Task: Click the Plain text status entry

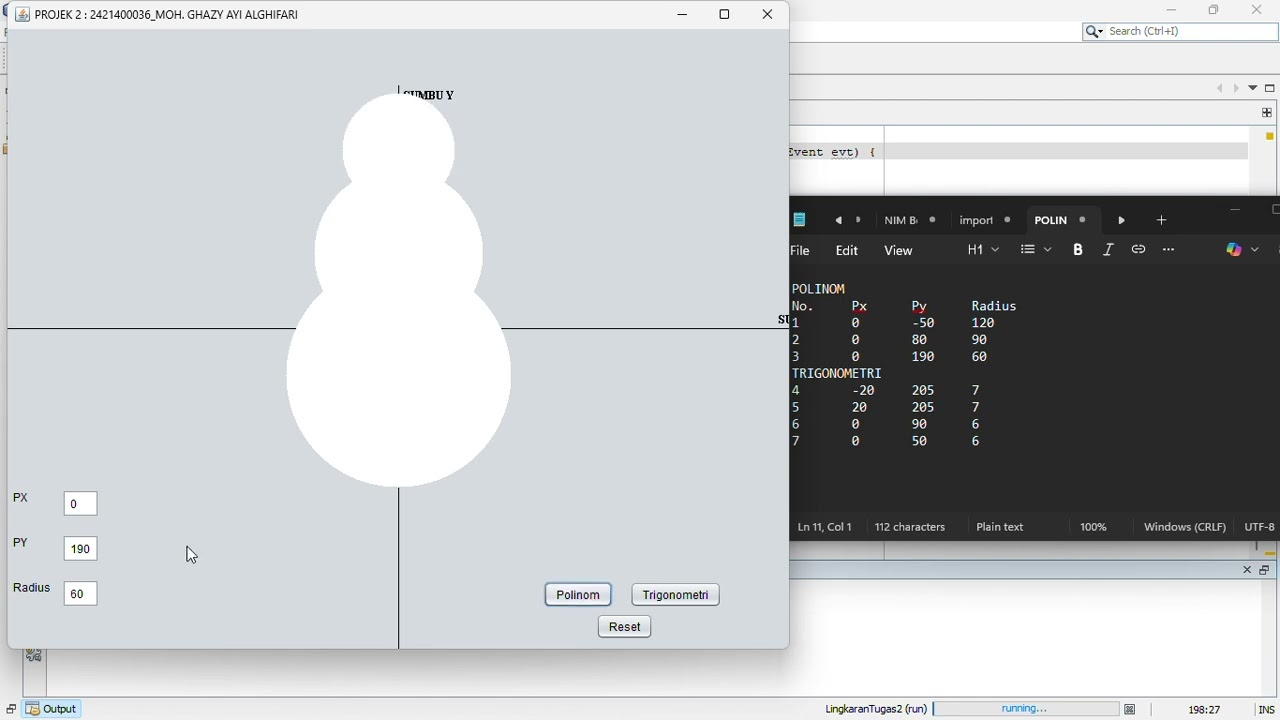Action: (1000, 527)
